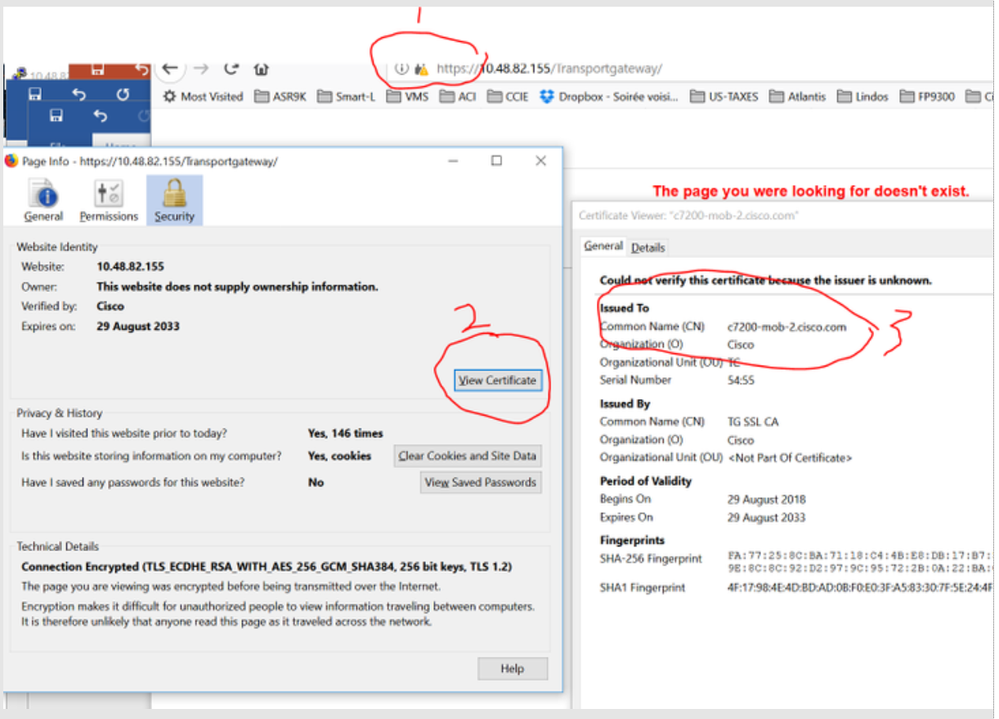Go back with the browser back arrow

pyautogui.click(x=170, y=69)
